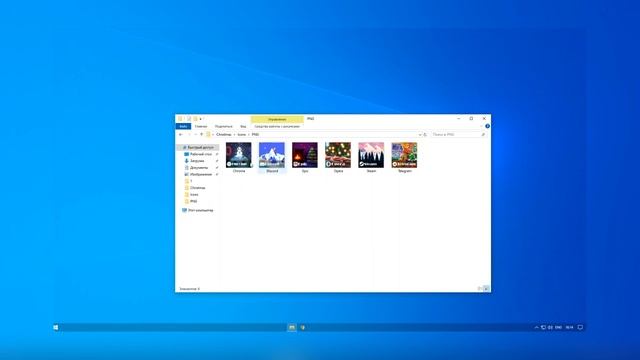Refresh the current folder view
This screenshot has height=360, width=640.
click(425, 134)
